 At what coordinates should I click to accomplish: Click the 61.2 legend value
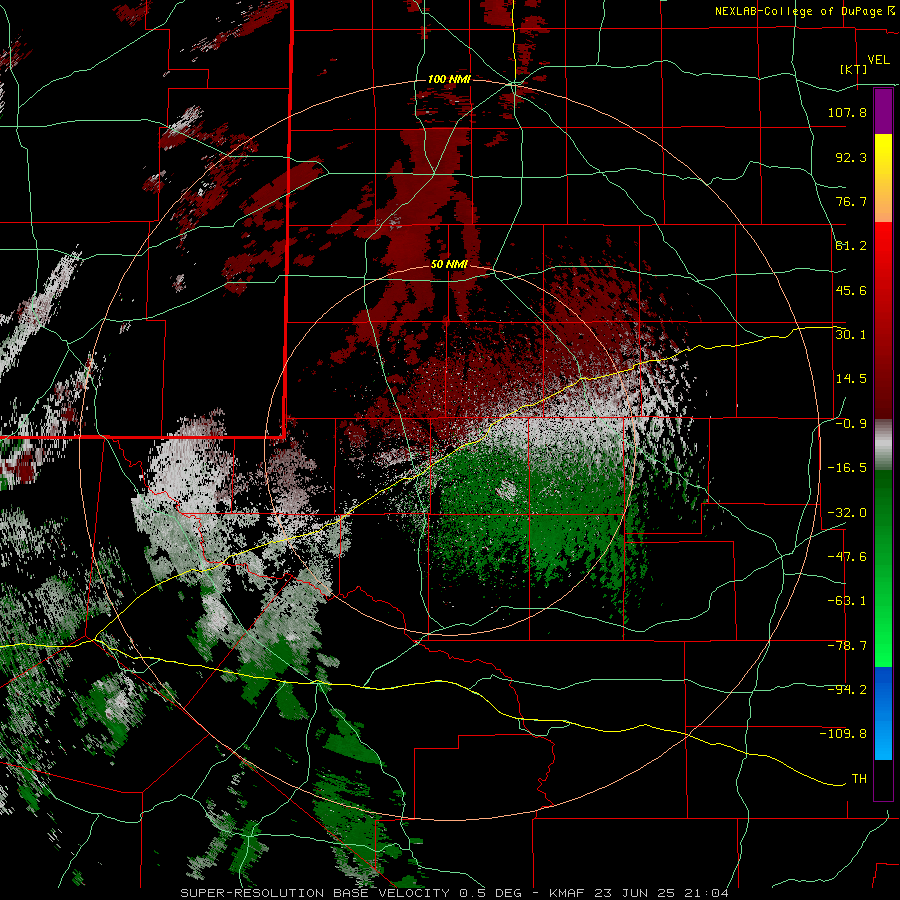[x=851, y=246]
